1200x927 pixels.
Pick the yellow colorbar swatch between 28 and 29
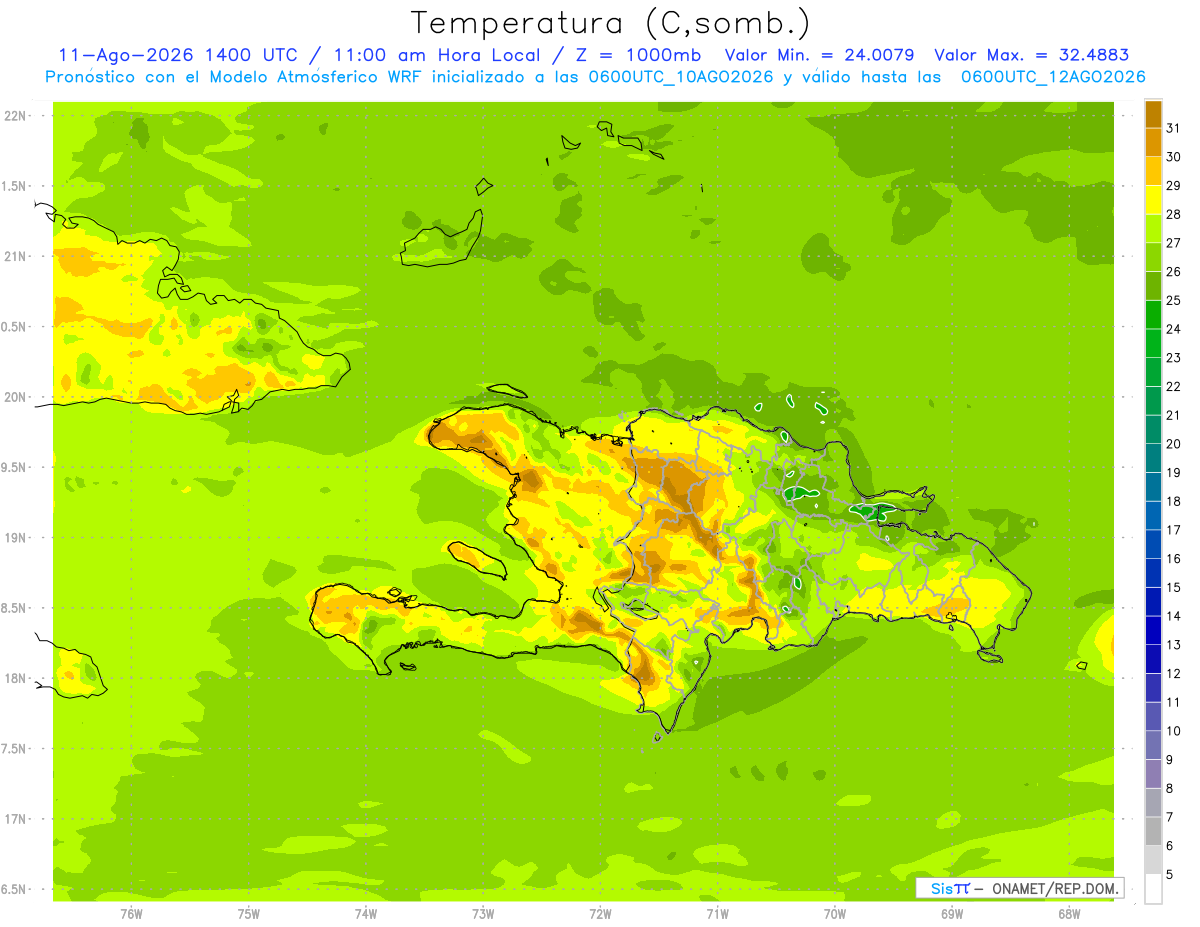point(1153,200)
